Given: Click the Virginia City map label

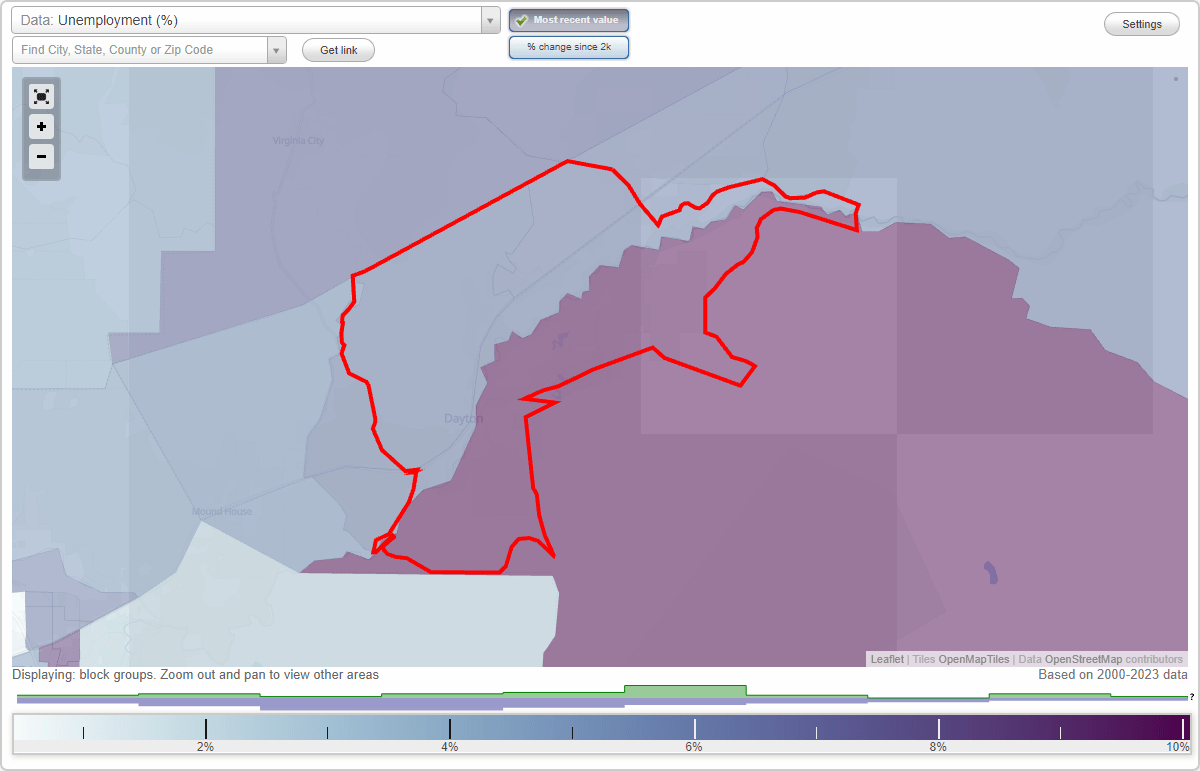Looking at the screenshot, I should click(299, 141).
